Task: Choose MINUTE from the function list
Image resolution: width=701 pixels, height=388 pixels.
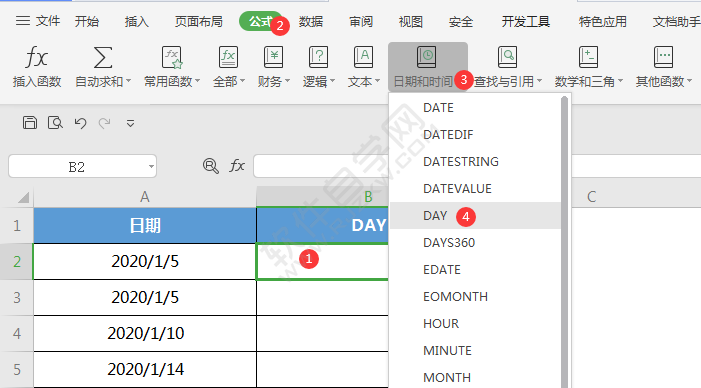Action: [475, 350]
